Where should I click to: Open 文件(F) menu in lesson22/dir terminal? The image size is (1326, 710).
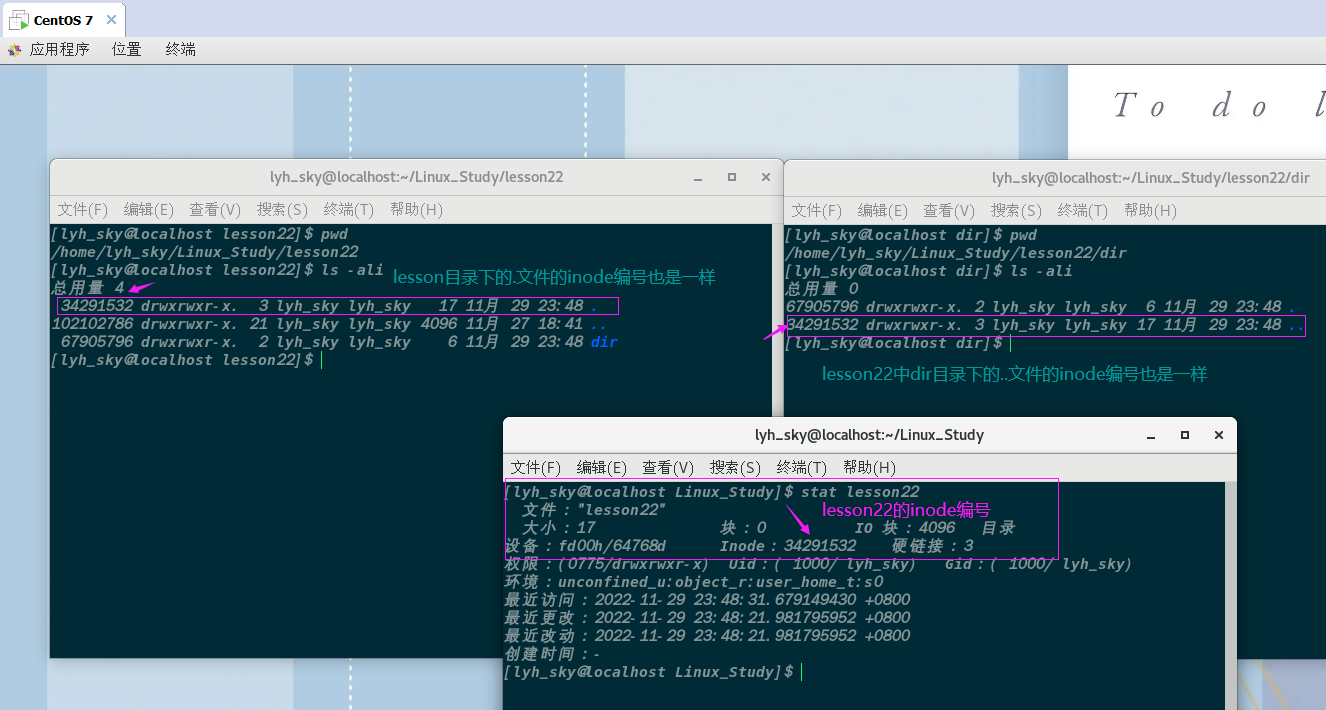coord(817,211)
